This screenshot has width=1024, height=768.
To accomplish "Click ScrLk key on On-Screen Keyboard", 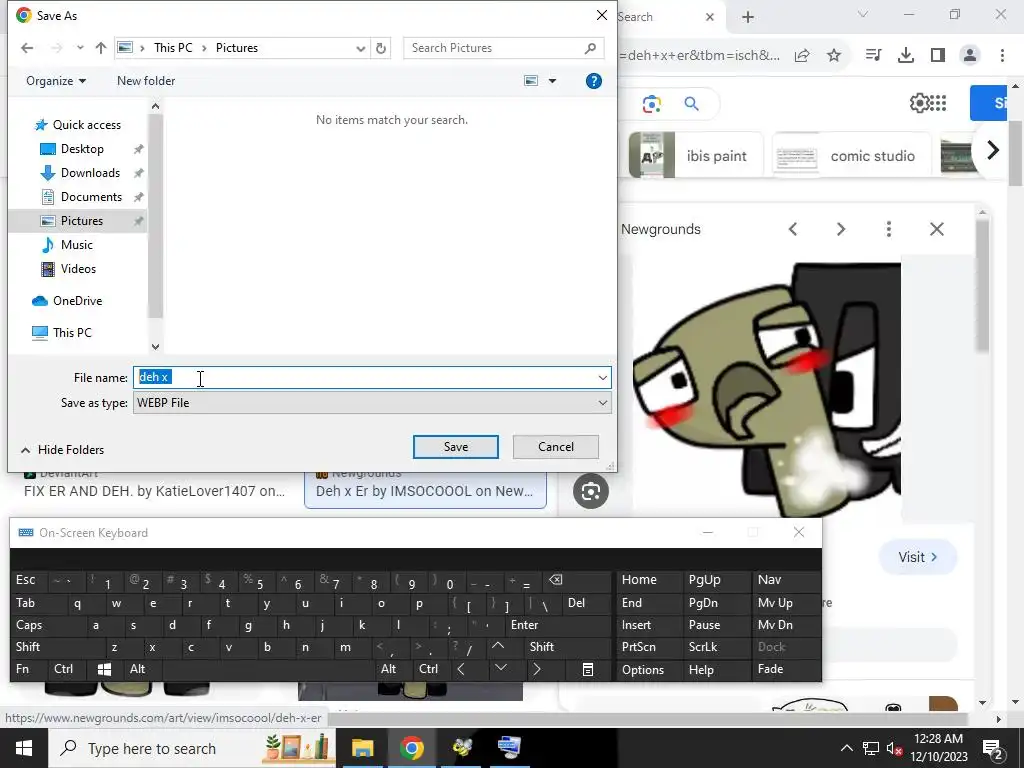I will pos(716,647).
